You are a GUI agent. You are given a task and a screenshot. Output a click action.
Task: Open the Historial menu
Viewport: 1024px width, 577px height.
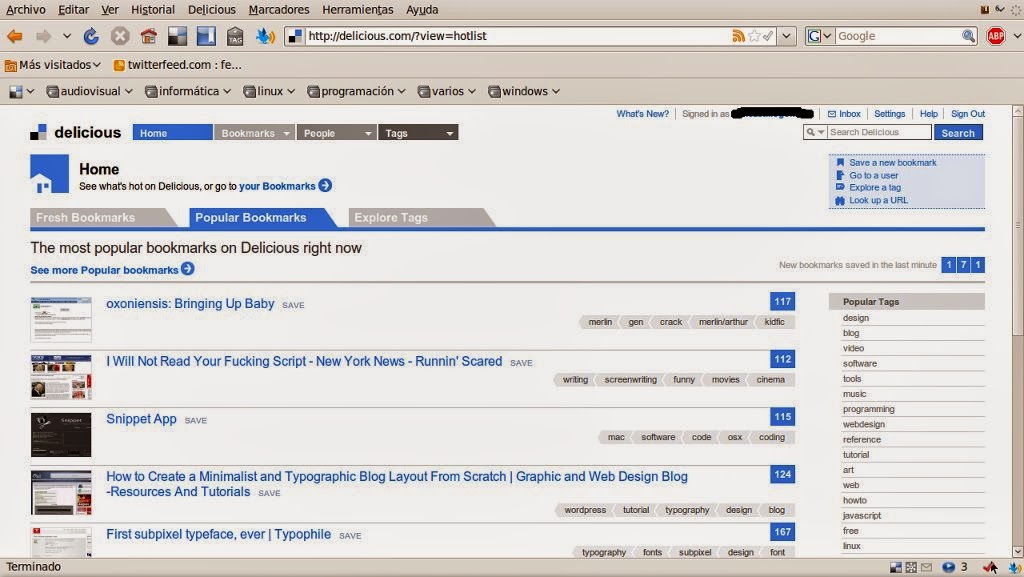(153, 10)
